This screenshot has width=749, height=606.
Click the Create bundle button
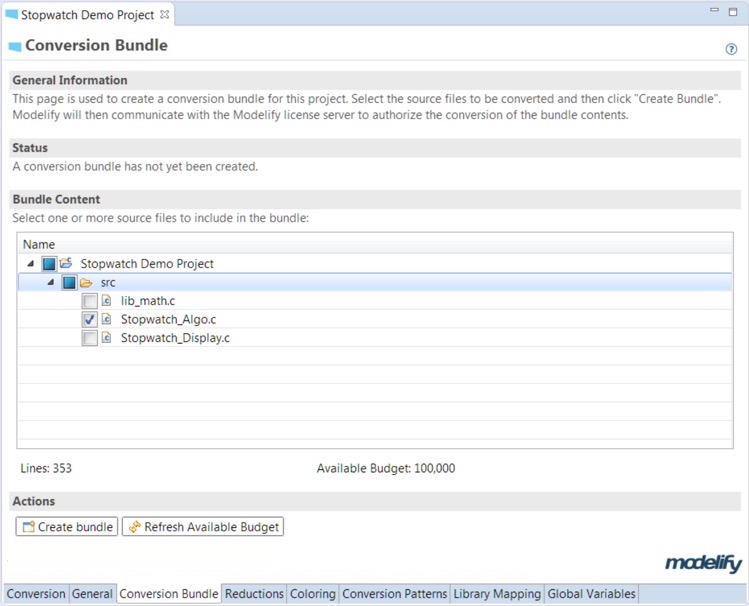pos(67,526)
